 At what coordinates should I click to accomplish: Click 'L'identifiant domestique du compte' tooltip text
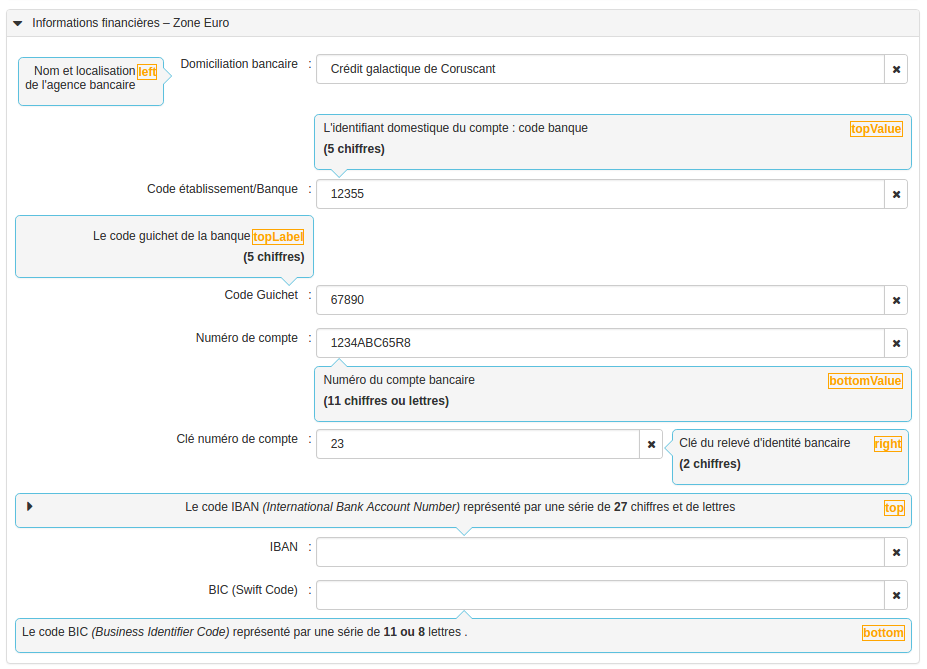(x=455, y=128)
